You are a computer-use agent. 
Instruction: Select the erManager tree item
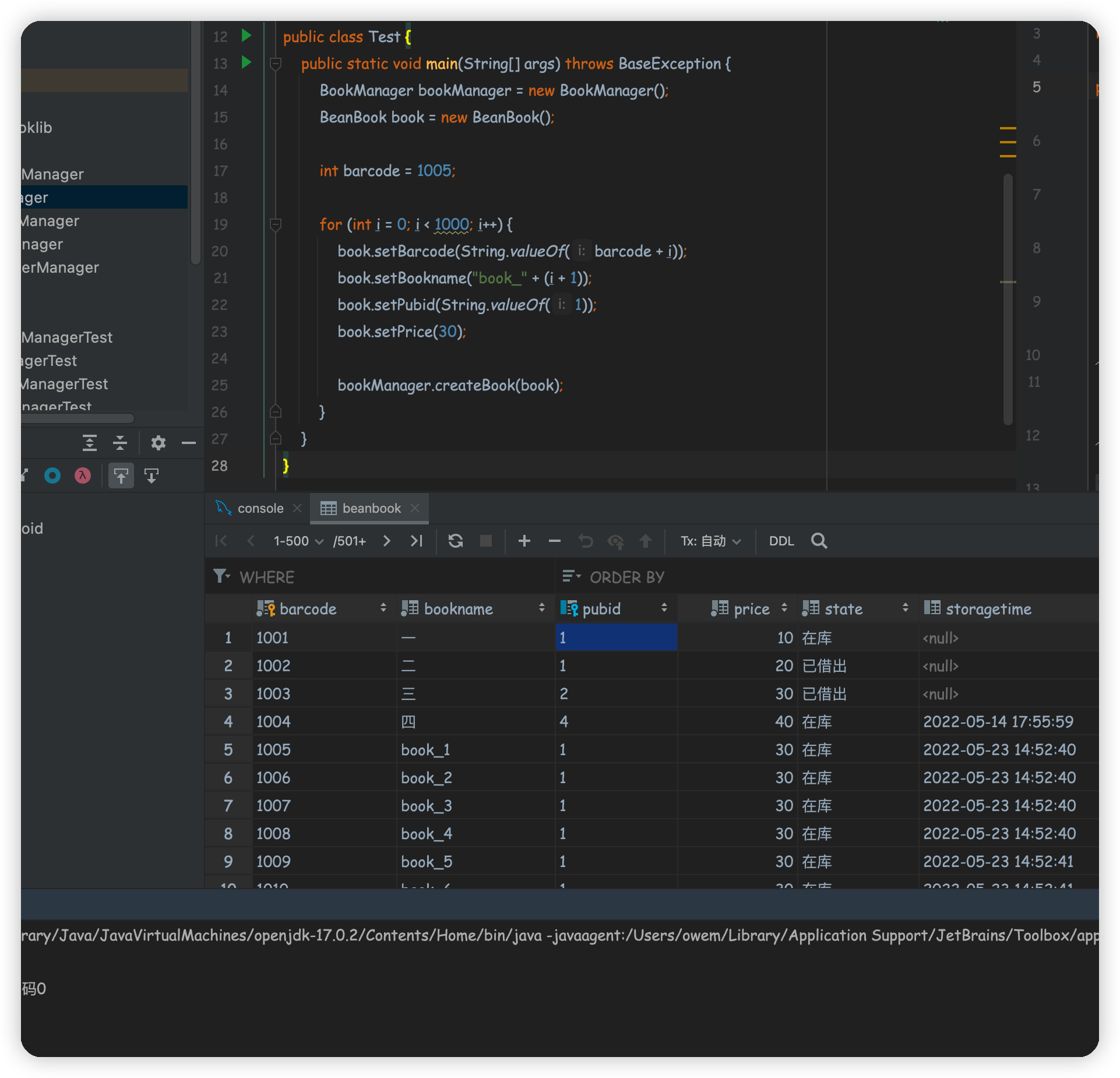tap(60, 267)
